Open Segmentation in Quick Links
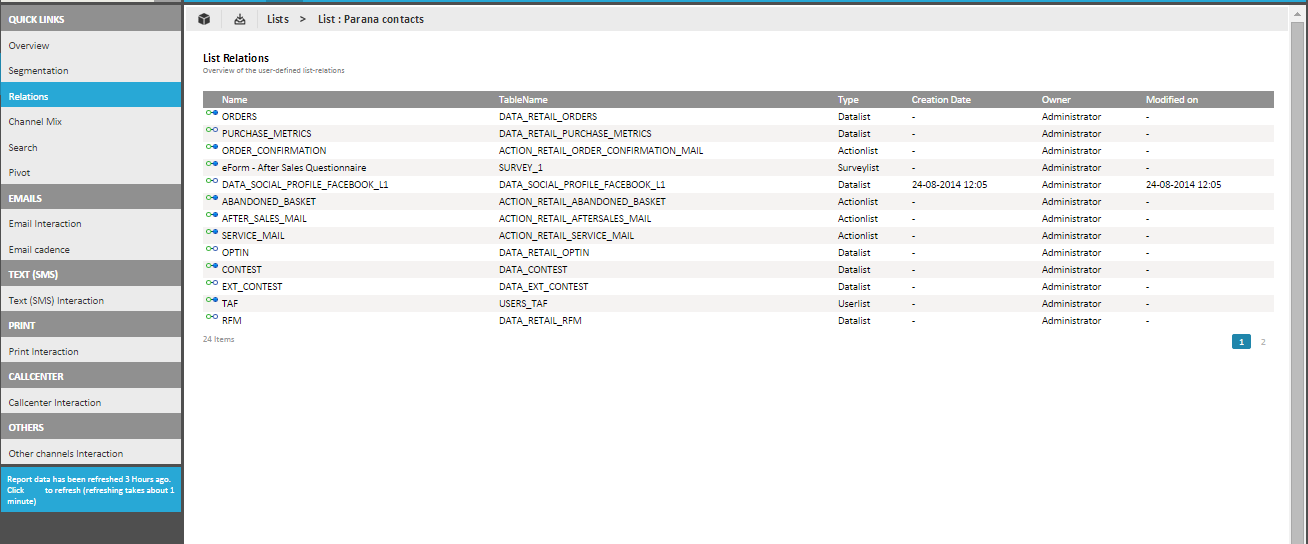This screenshot has height=544, width=1308. click(39, 71)
